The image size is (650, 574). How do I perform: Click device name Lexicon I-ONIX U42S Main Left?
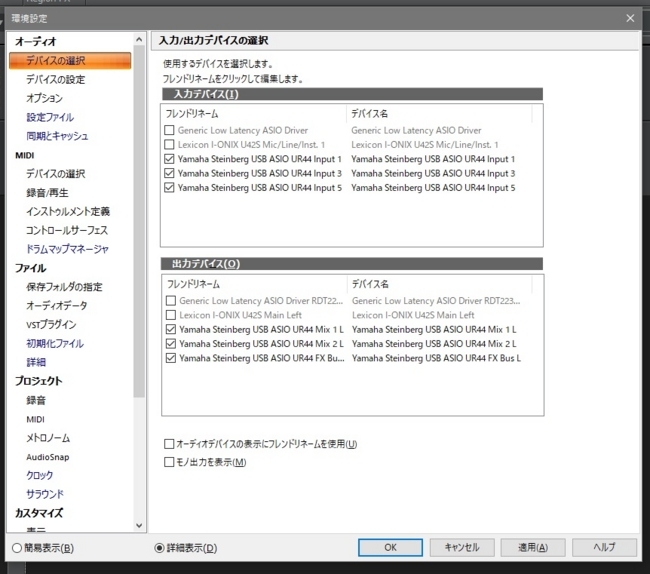tap(413, 315)
